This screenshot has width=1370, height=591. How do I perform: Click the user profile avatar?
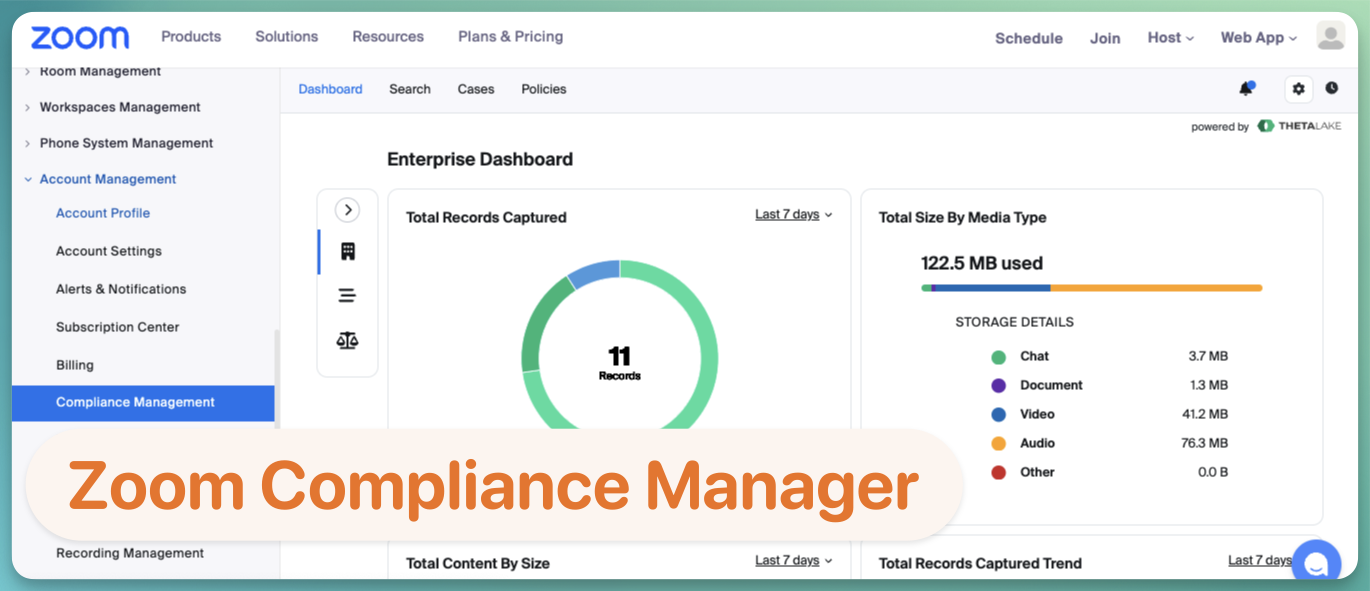click(1331, 37)
